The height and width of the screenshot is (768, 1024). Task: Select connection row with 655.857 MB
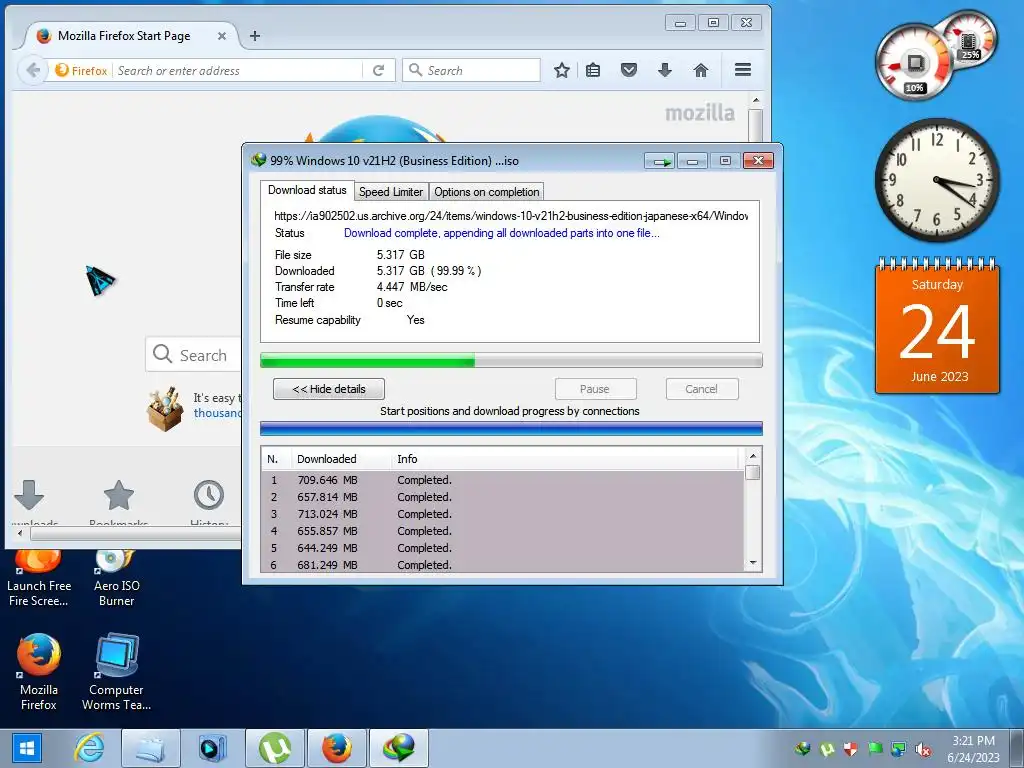[x=502, y=531]
